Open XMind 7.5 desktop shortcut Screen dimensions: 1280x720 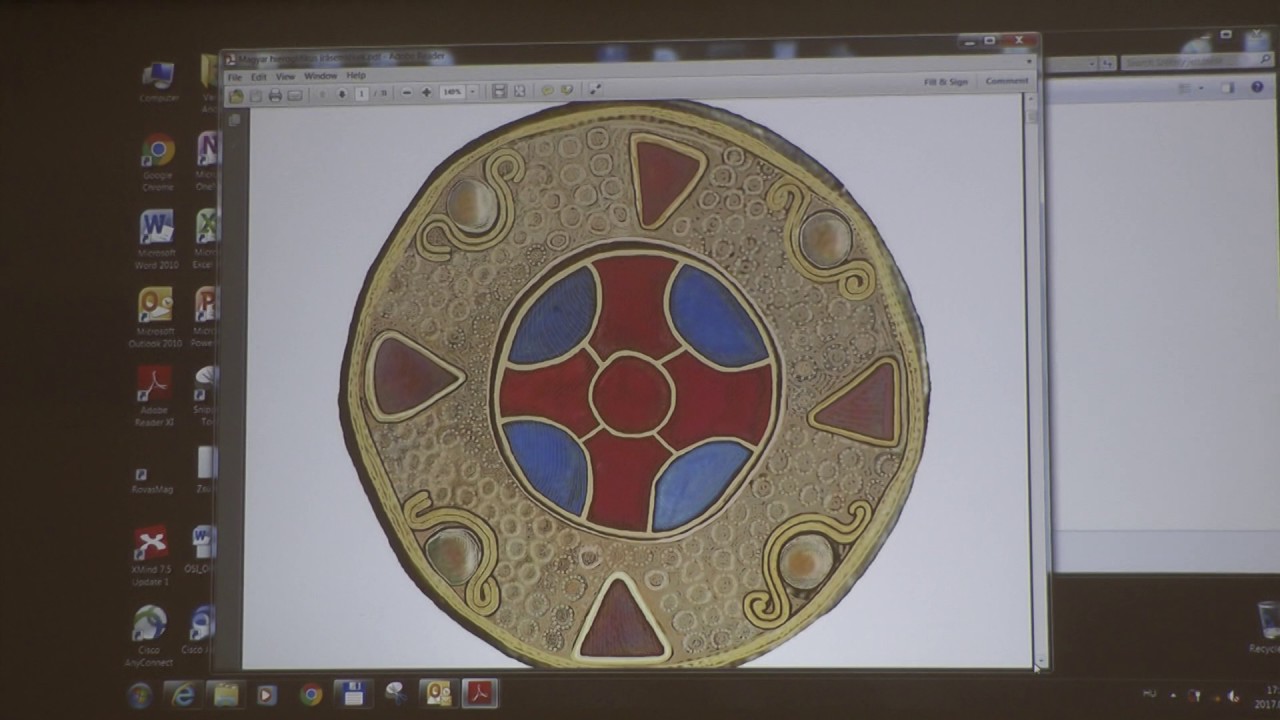pyautogui.click(x=152, y=556)
